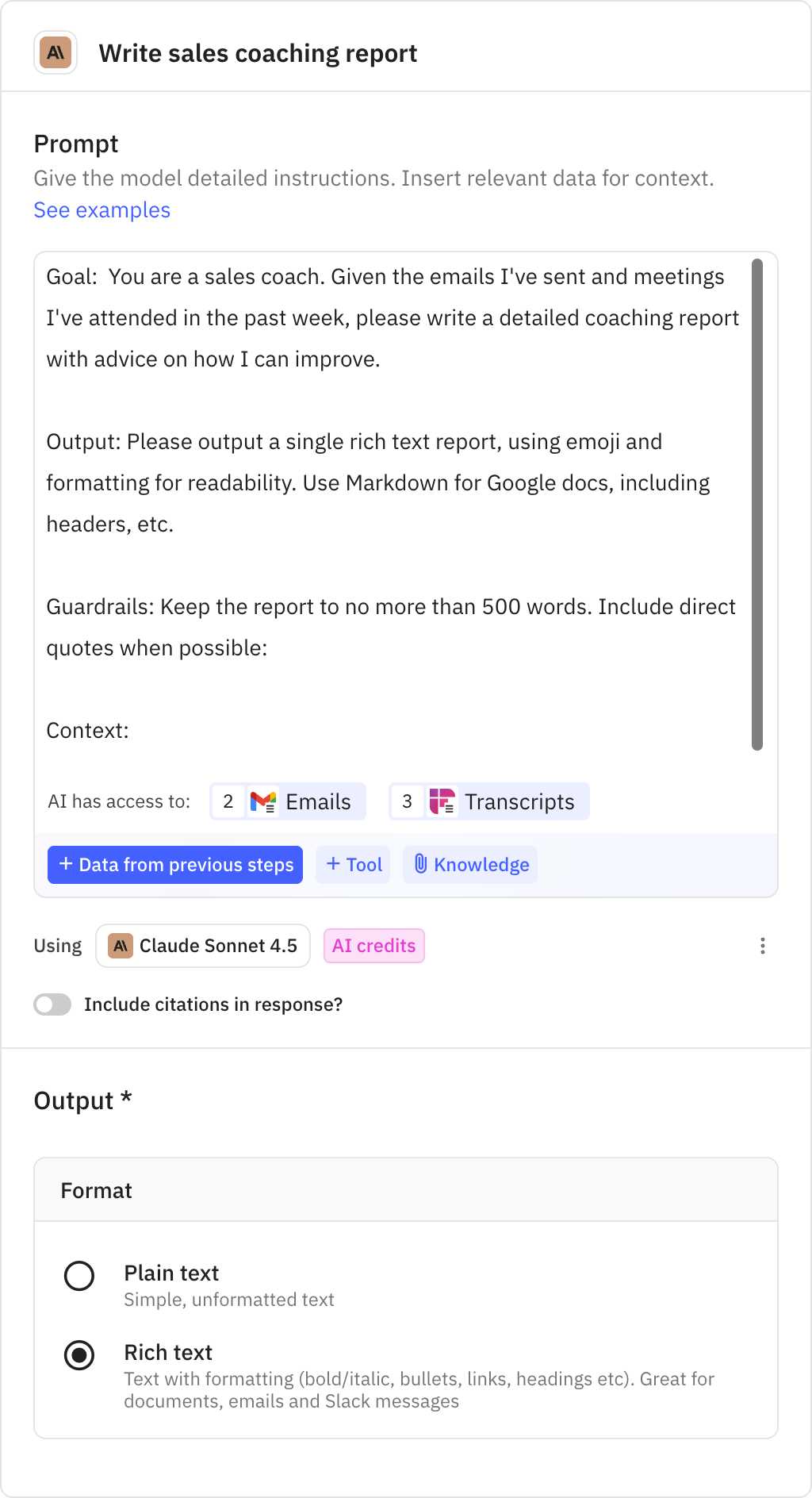Click the plus icon on the Tool button

point(333,865)
